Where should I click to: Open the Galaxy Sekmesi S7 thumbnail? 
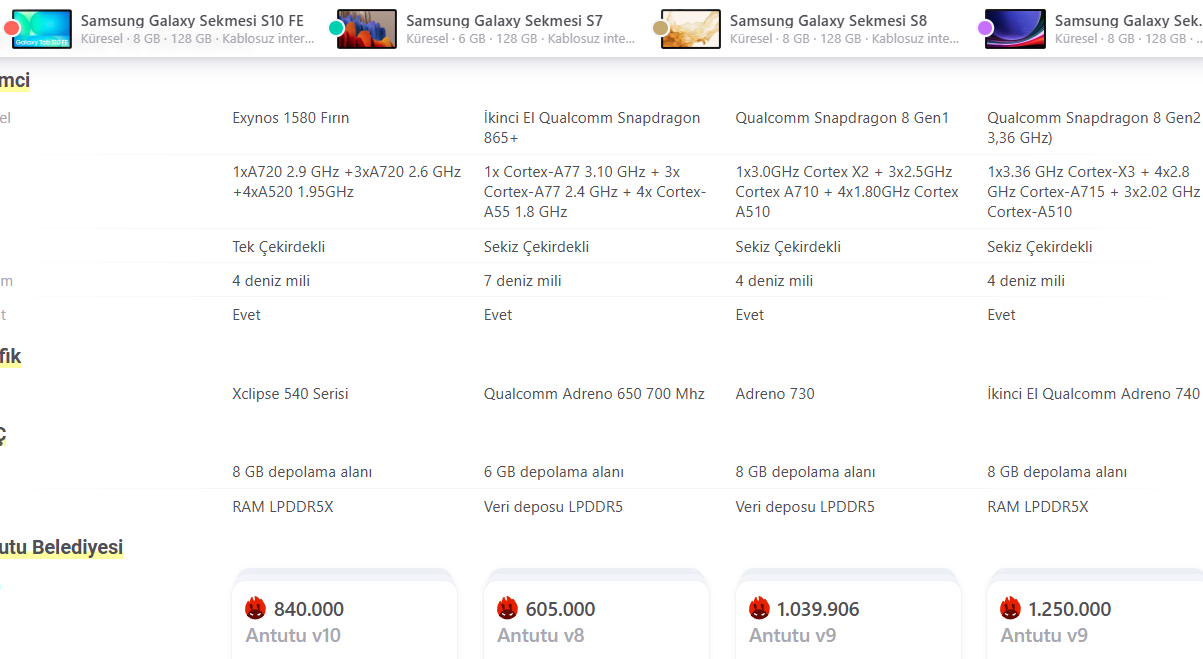click(x=367, y=29)
